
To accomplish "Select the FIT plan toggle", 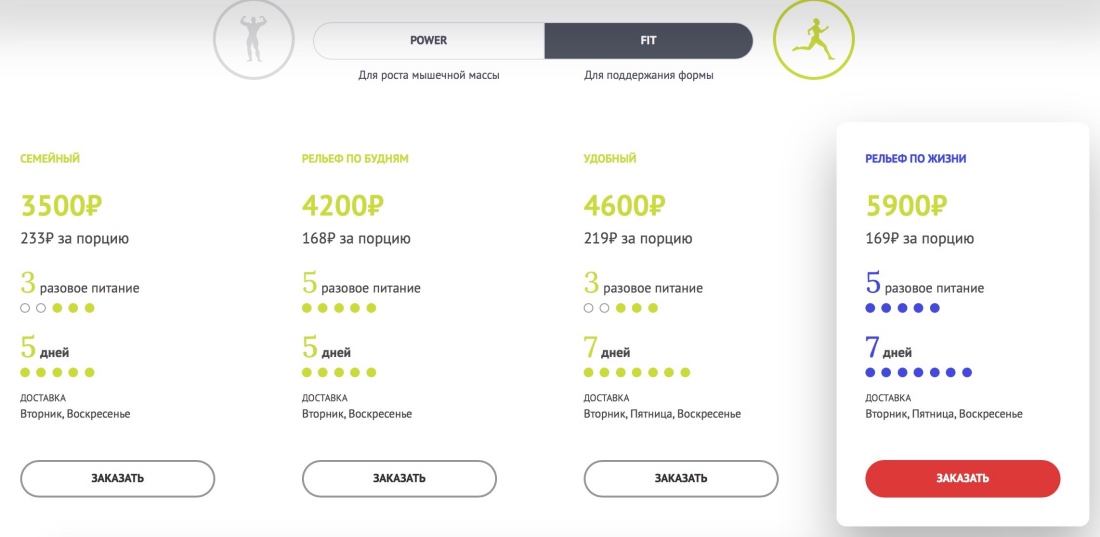I will [648, 41].
